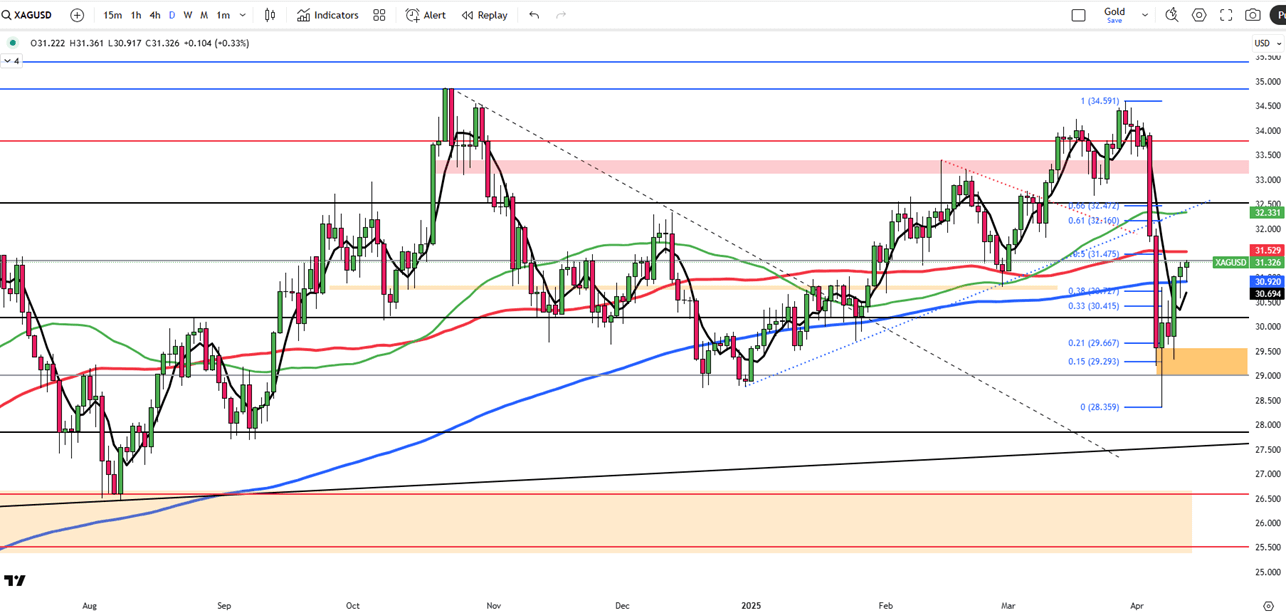Click the Fibonacci 0.15 (29.293) label

[1095, 361]
